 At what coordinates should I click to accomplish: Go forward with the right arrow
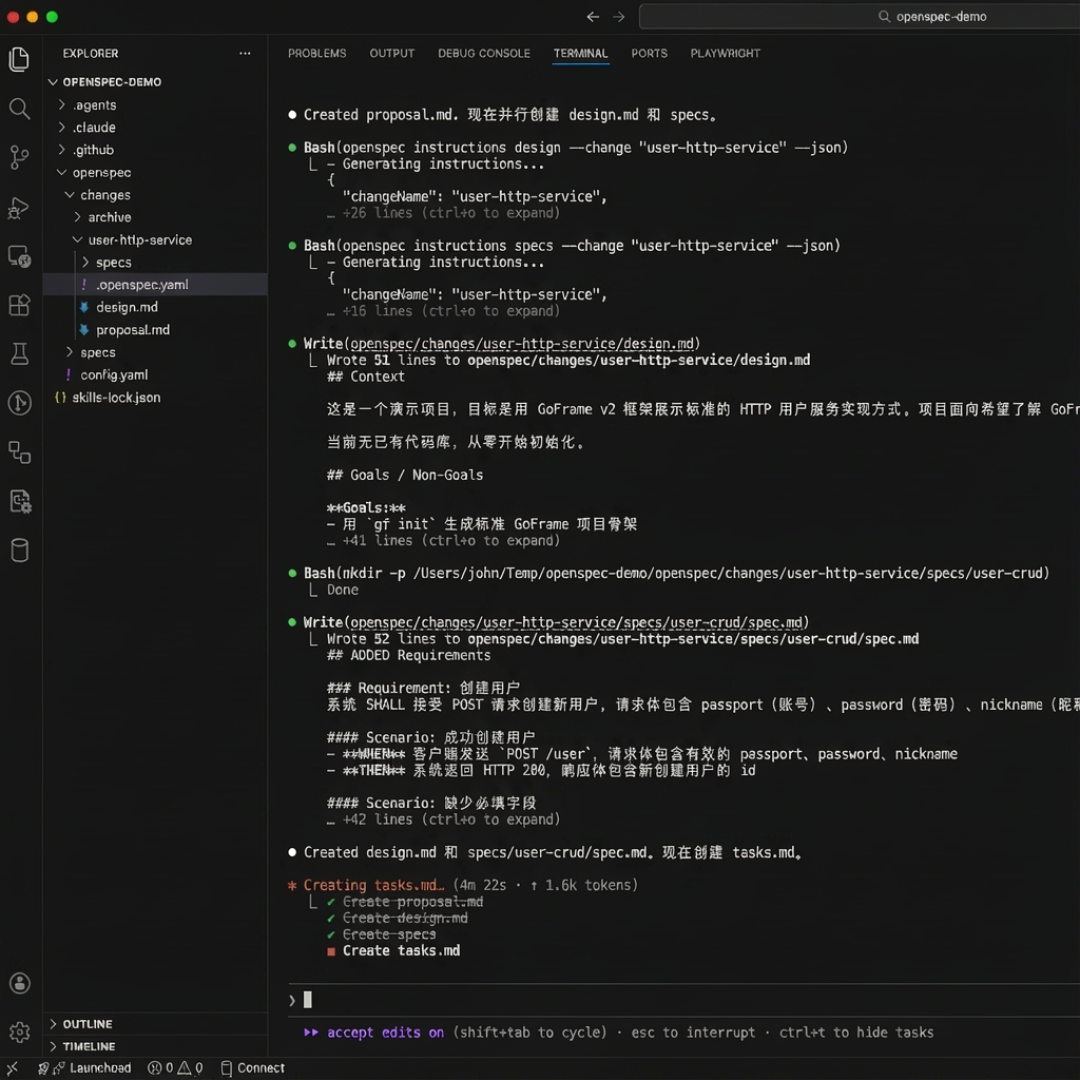click(619, 17)
